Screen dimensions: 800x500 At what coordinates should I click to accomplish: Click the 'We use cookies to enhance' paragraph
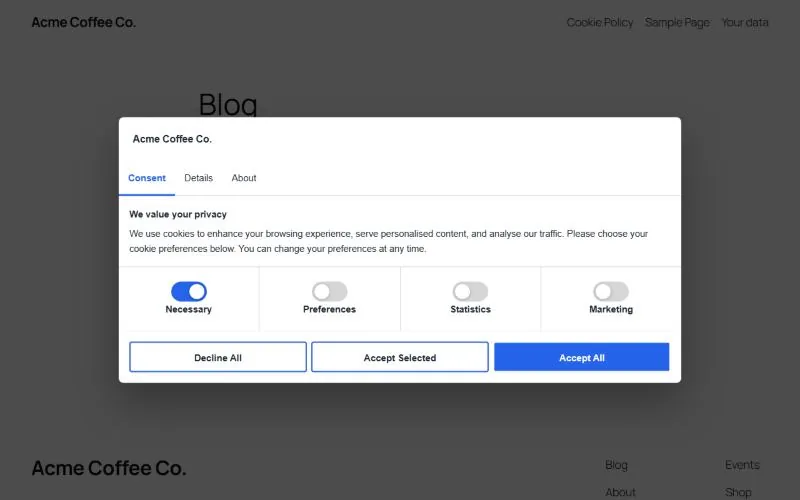point(388,241)
